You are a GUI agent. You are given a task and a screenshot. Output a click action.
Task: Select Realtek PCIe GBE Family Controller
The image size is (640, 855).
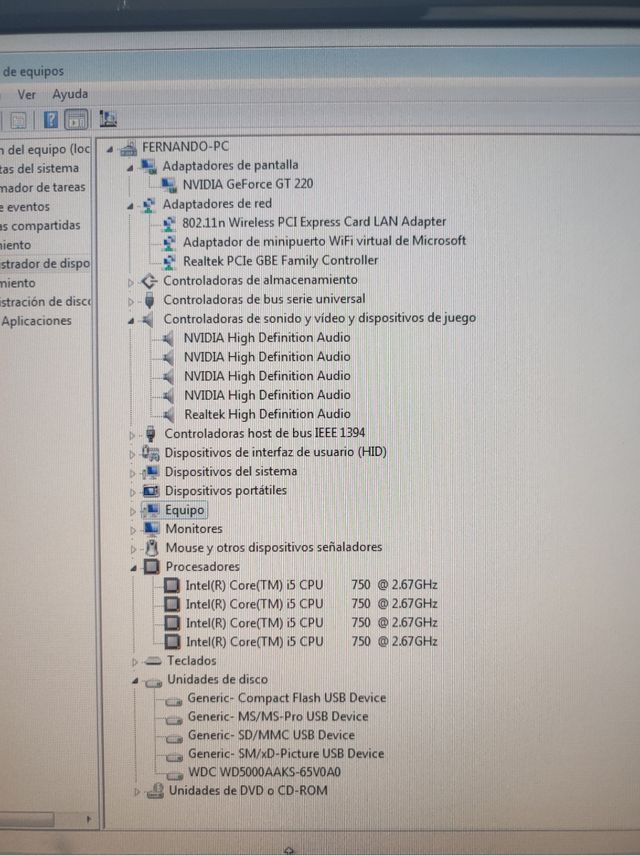click(280, 261)
